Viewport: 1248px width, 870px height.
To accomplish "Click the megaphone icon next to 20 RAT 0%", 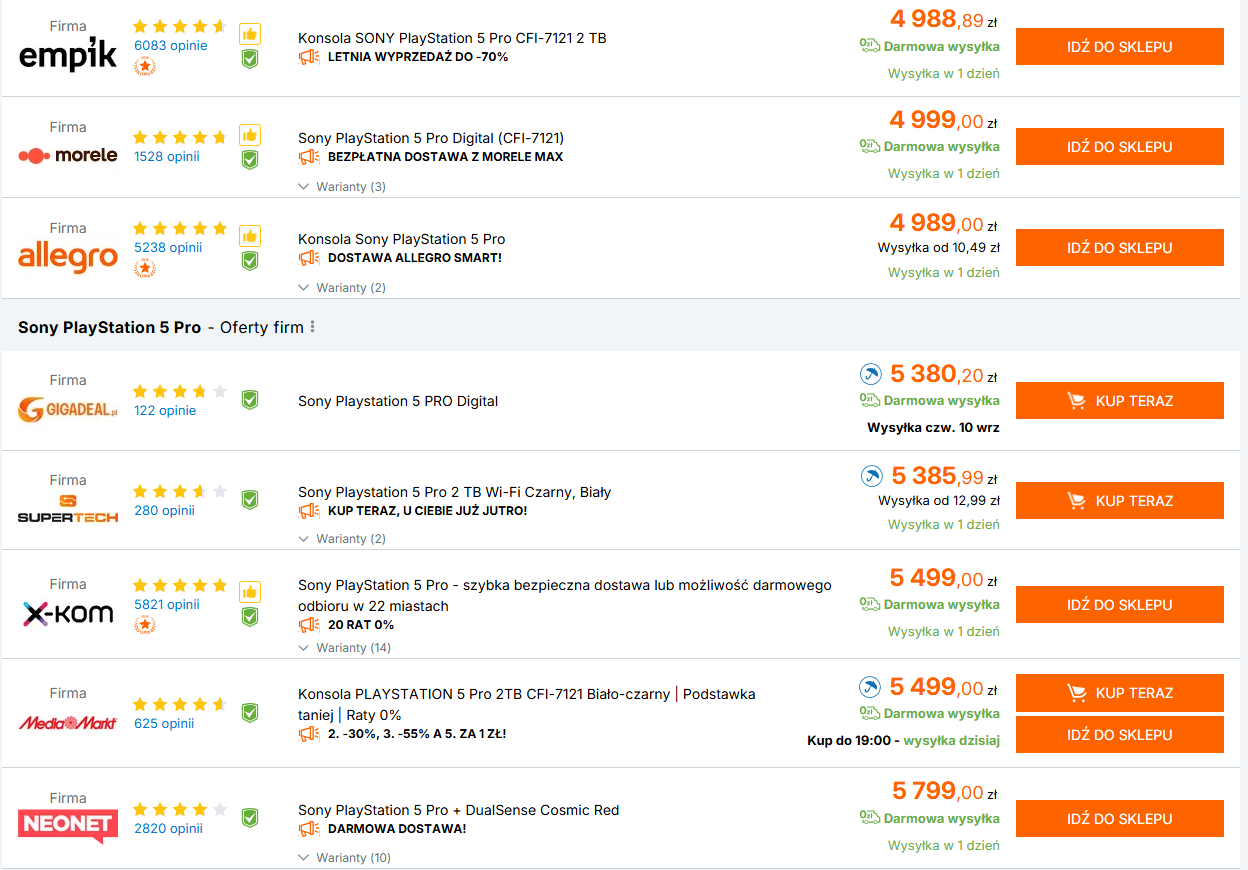I will pyautogui.click(x=309, y=625).
